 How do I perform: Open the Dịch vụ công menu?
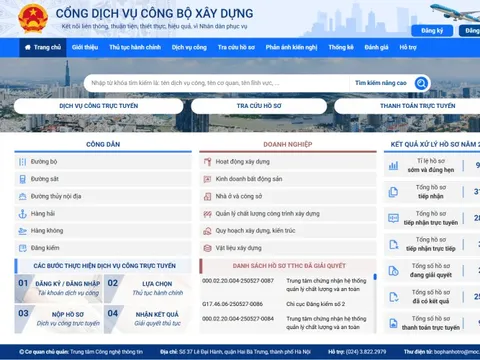click(189, 47)
